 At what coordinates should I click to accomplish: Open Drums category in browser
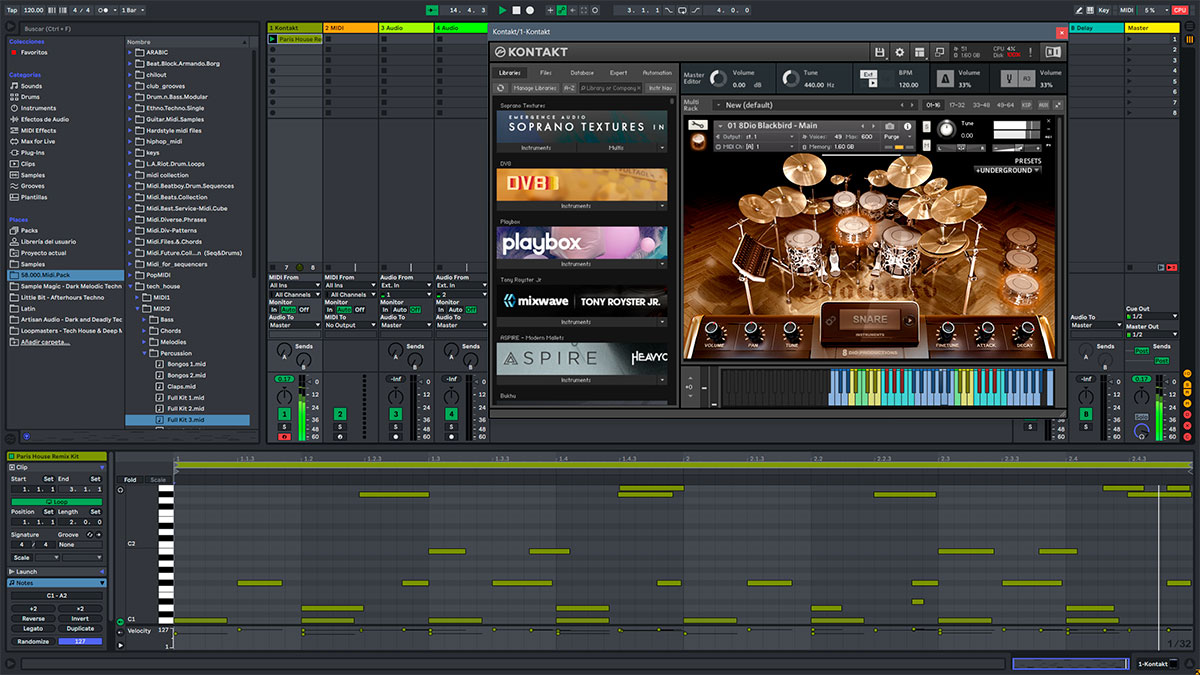point(31,97)
